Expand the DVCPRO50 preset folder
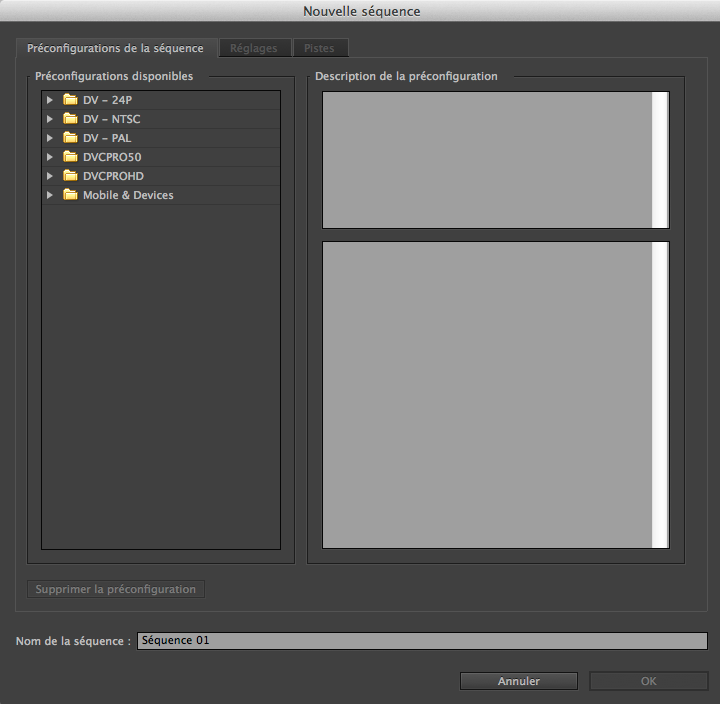 point(50,157)
